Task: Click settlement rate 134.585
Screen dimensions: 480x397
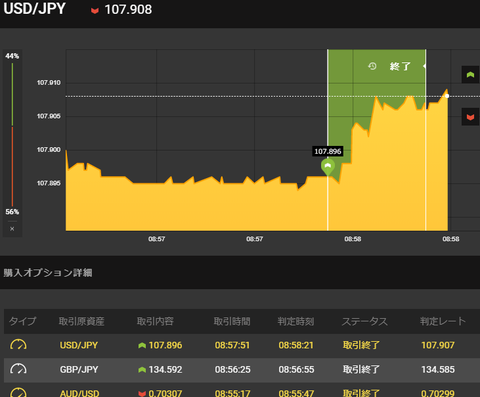Action: pos(438,370)
